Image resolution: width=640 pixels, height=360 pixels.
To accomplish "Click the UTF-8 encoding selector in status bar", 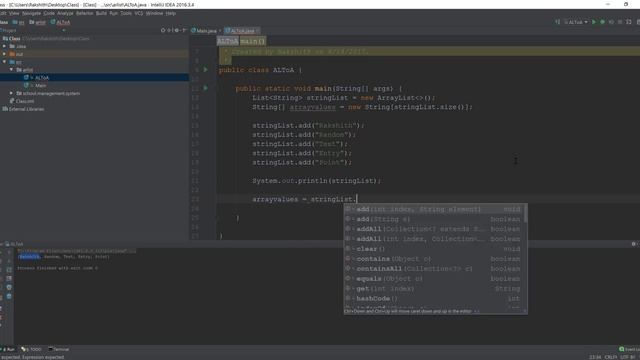I will [627, 357].
